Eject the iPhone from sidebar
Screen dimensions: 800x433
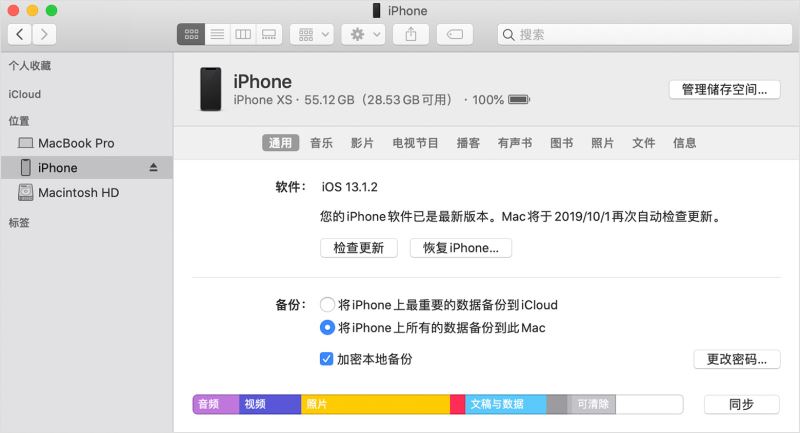point(153,167)
